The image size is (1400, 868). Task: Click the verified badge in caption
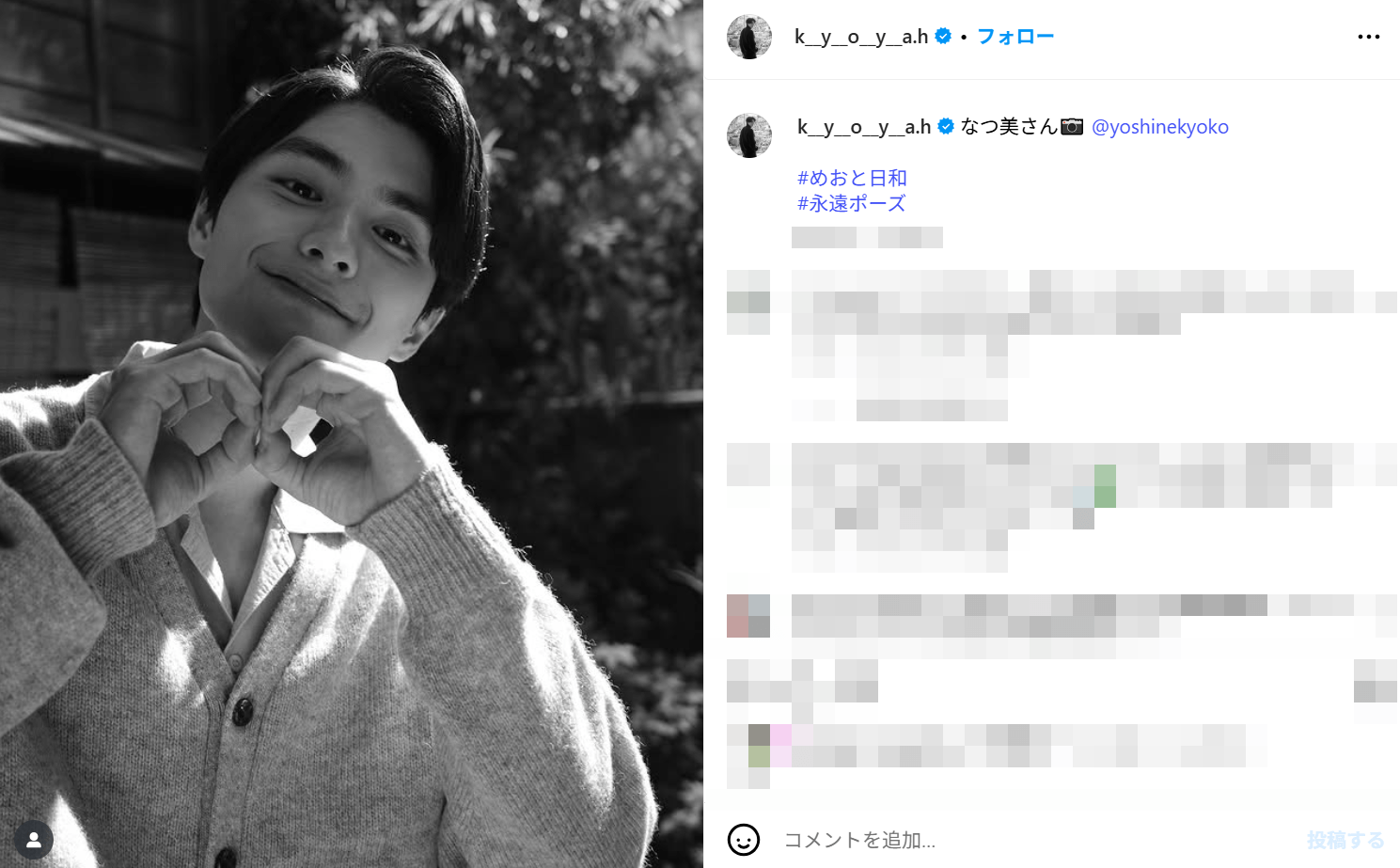[x=946, y=126]
